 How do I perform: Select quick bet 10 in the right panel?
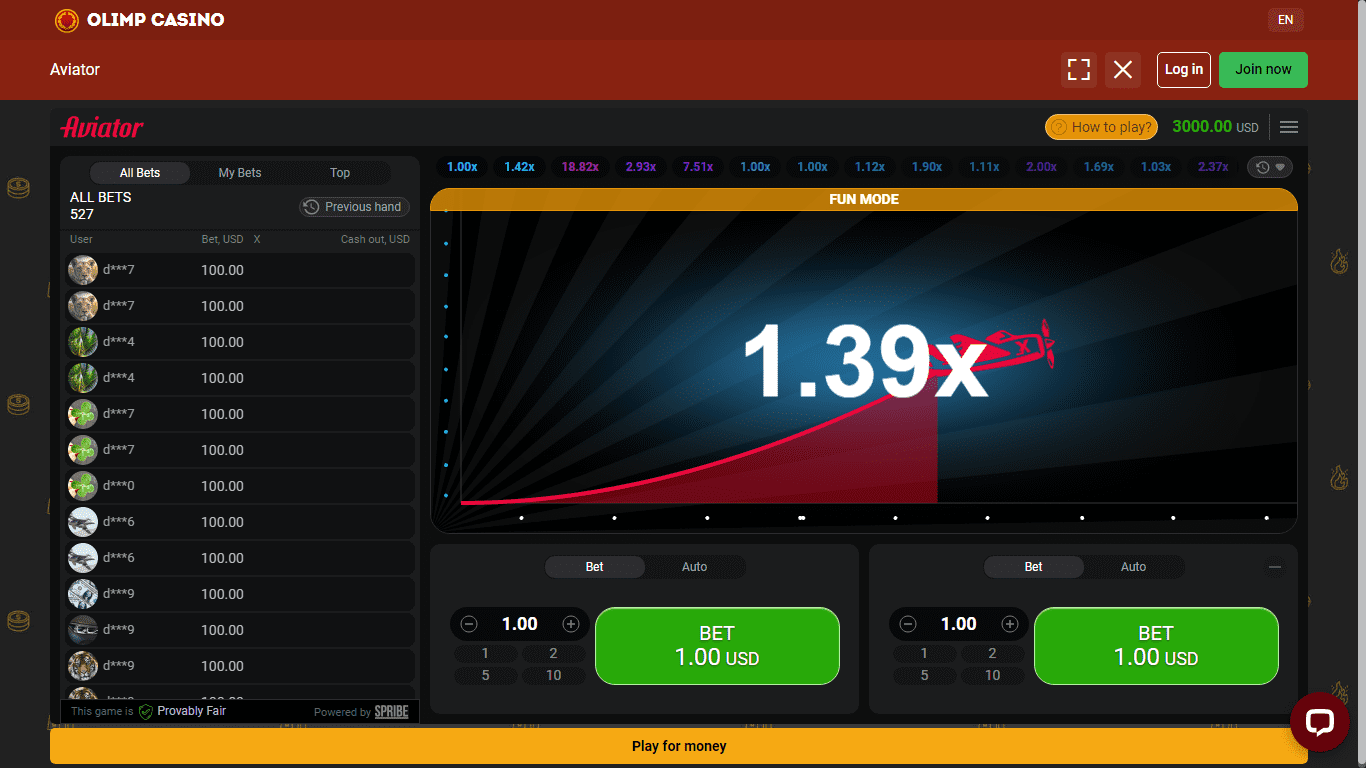(x=992, y=676)
